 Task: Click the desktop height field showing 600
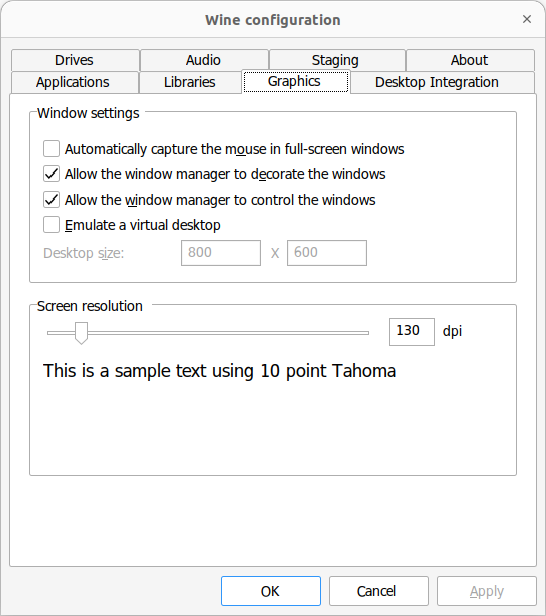click(327, 253)
